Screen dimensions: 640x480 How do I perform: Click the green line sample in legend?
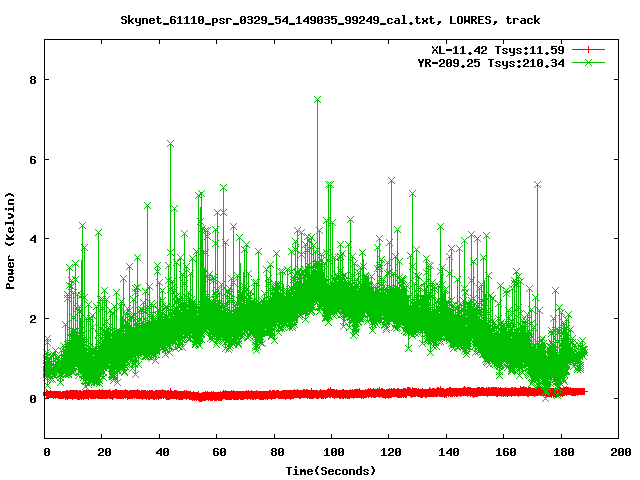(x=590, y=62)
